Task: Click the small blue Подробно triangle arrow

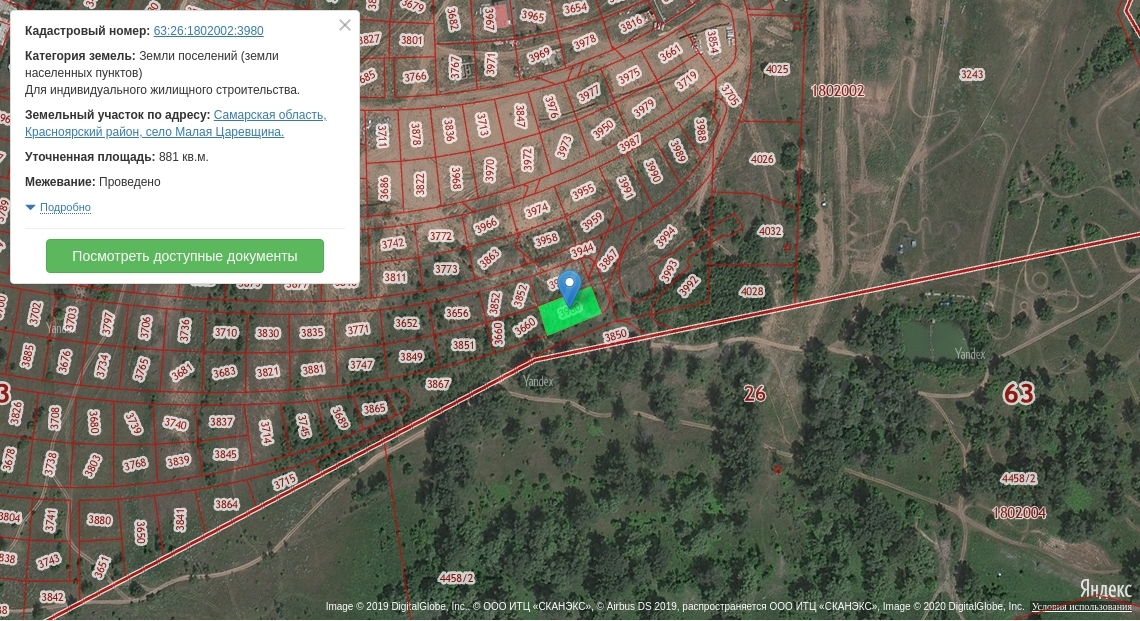Action: pyautogui.click(x=30, y=207)
